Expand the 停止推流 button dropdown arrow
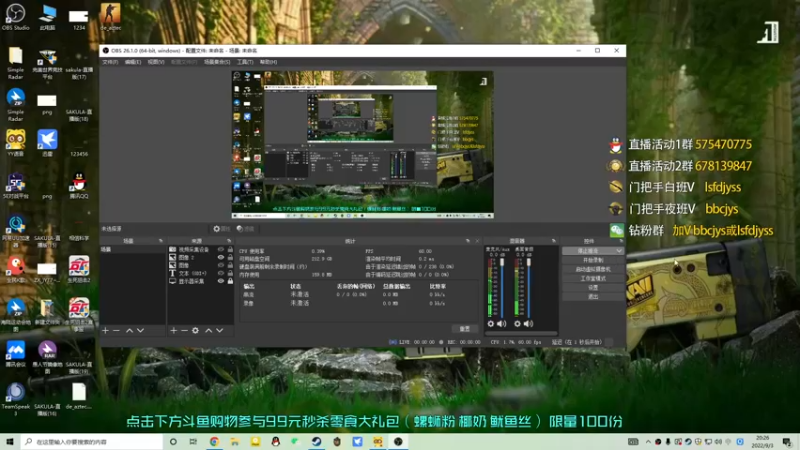The width and height of the screenshot is (800, 450). pos(619,251)
